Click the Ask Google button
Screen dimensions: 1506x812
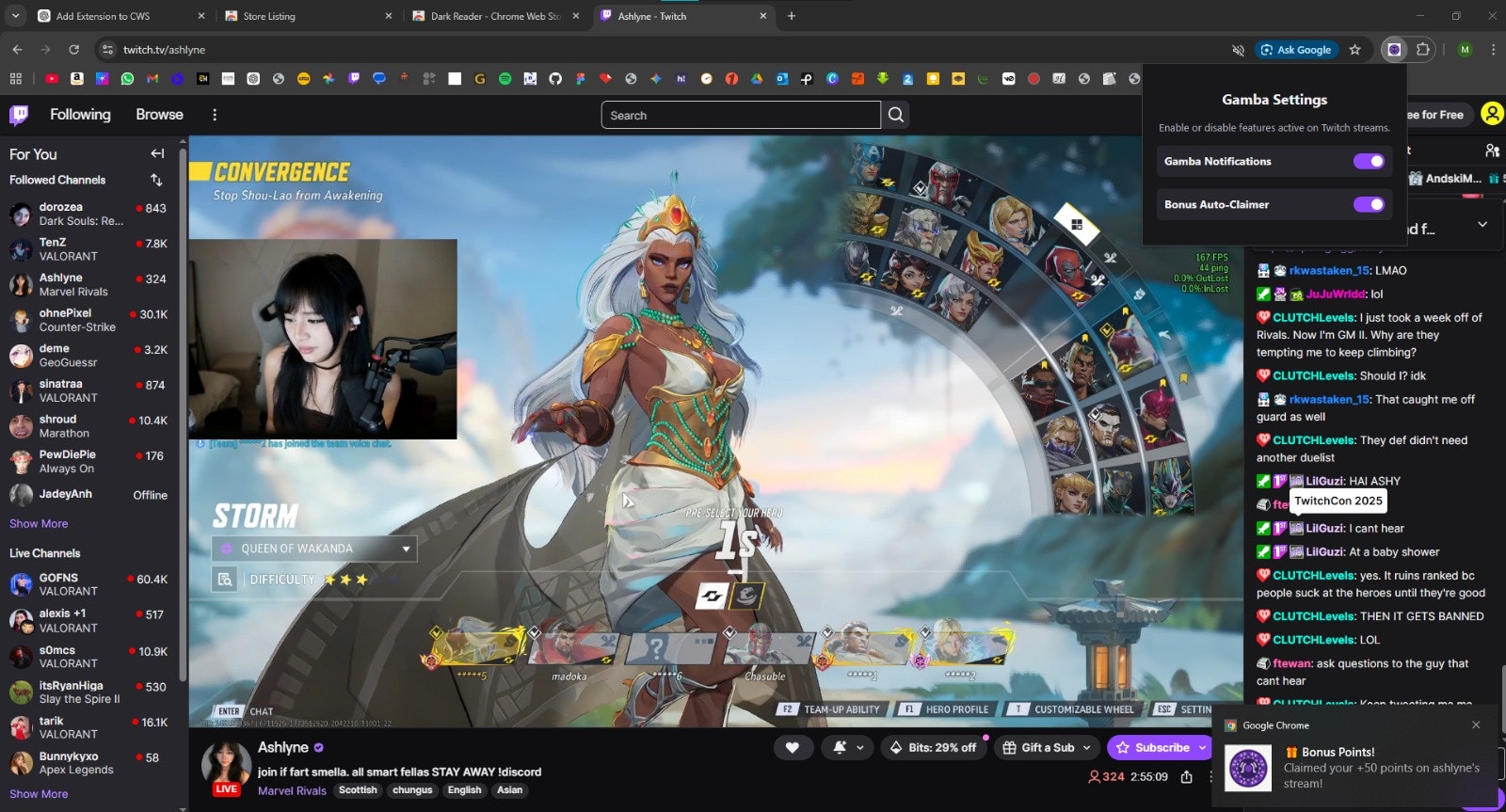tap(1296, 50)
